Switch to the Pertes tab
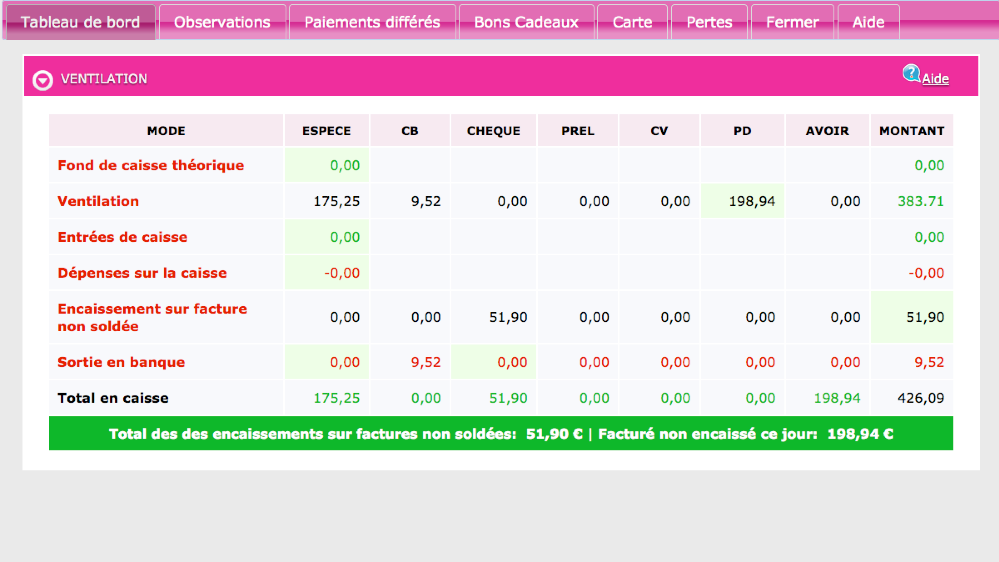 click(x=709, y=22)
